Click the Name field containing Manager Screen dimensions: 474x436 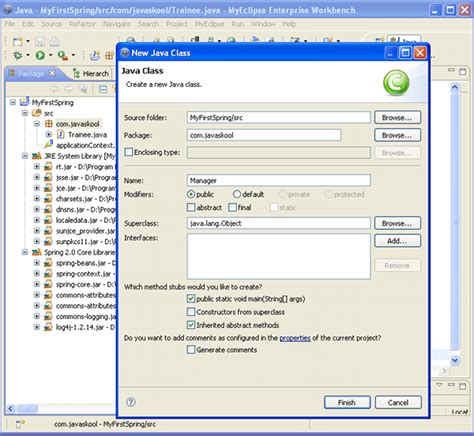point(279,180)
